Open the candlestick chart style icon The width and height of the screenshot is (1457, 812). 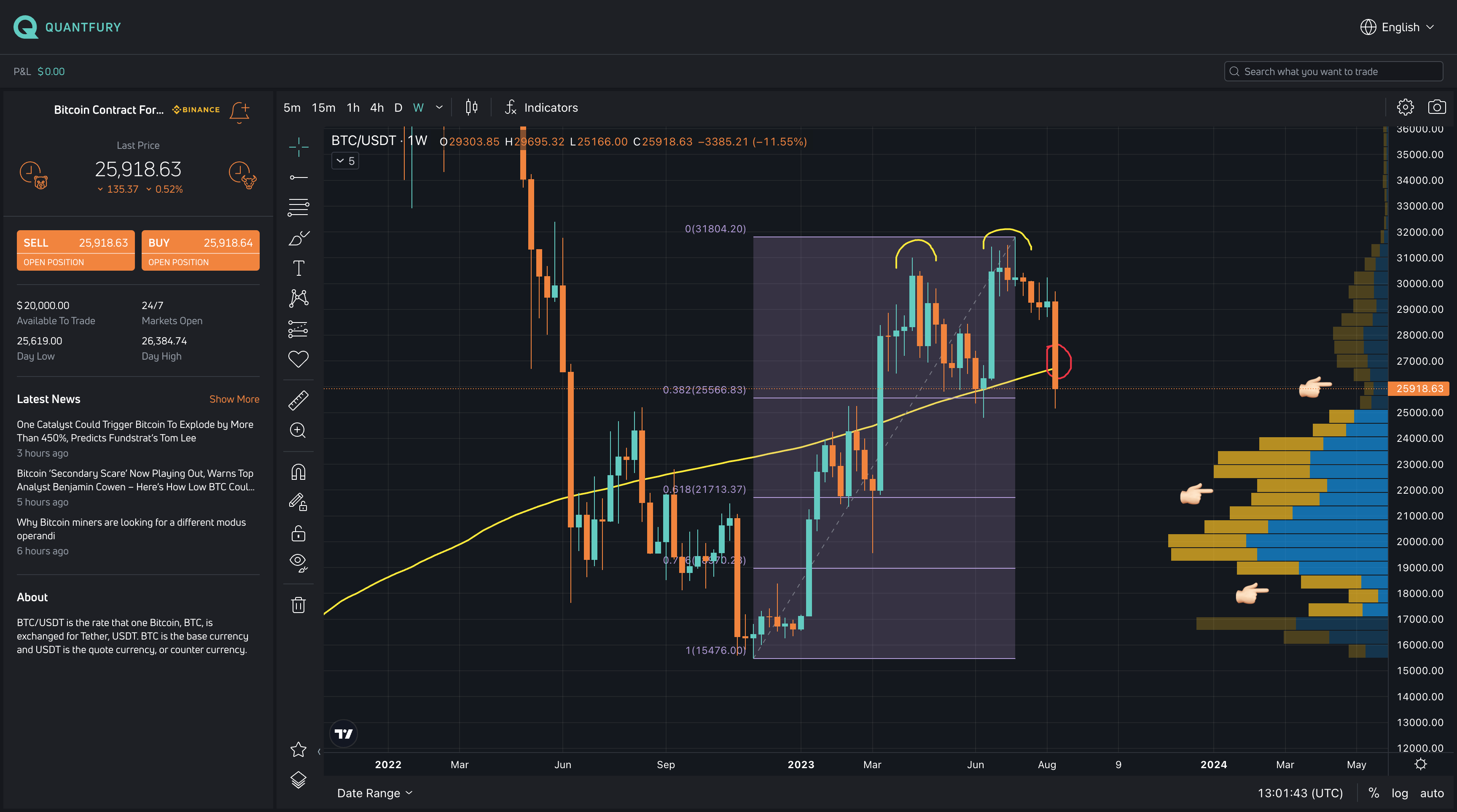[x=471, y=108]
